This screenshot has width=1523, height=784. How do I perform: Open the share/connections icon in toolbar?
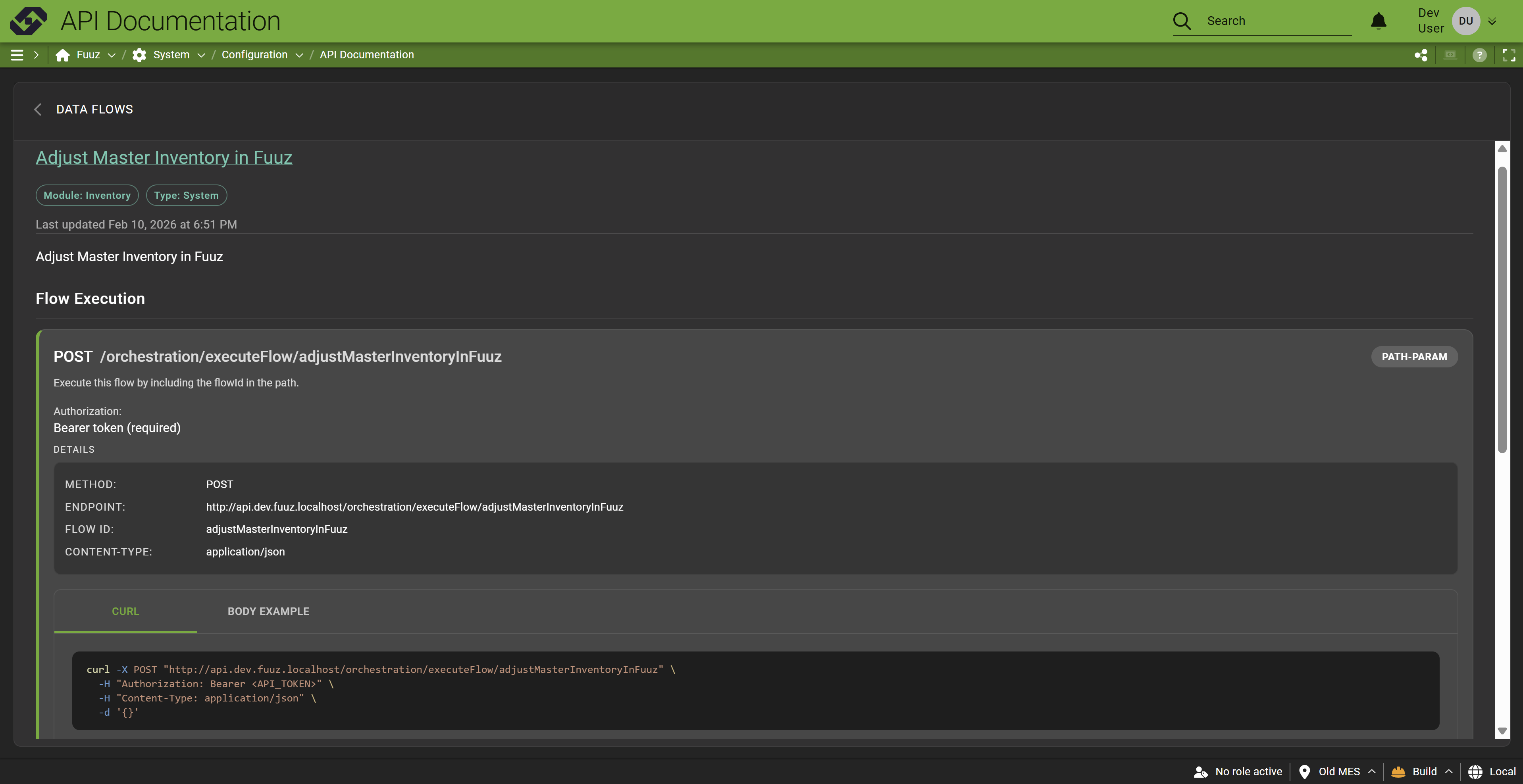1421,55
